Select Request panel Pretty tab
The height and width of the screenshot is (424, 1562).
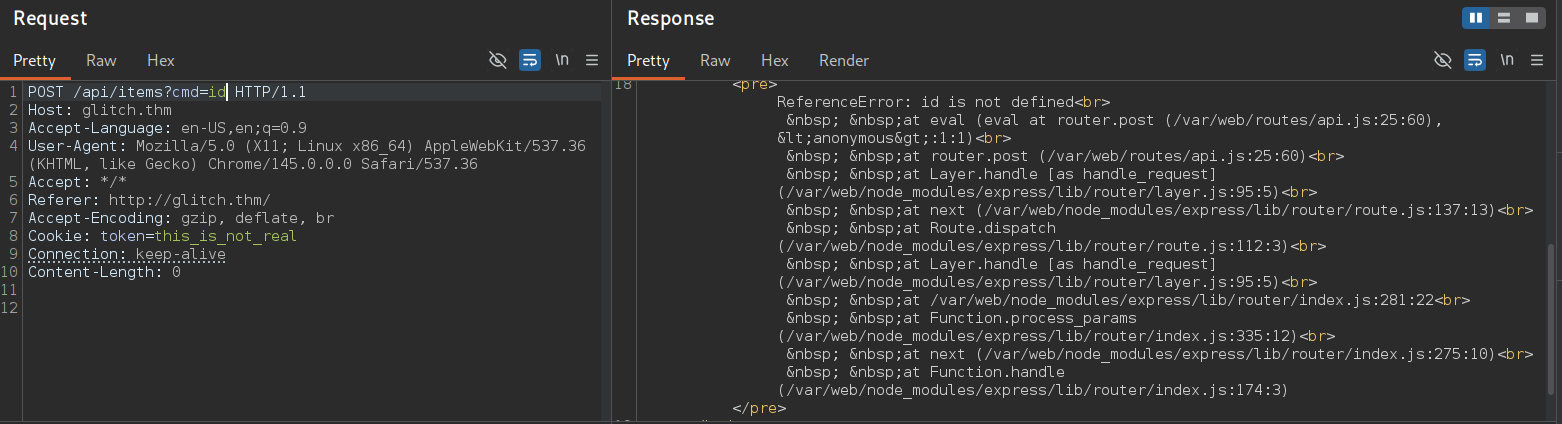click(34, 60)
